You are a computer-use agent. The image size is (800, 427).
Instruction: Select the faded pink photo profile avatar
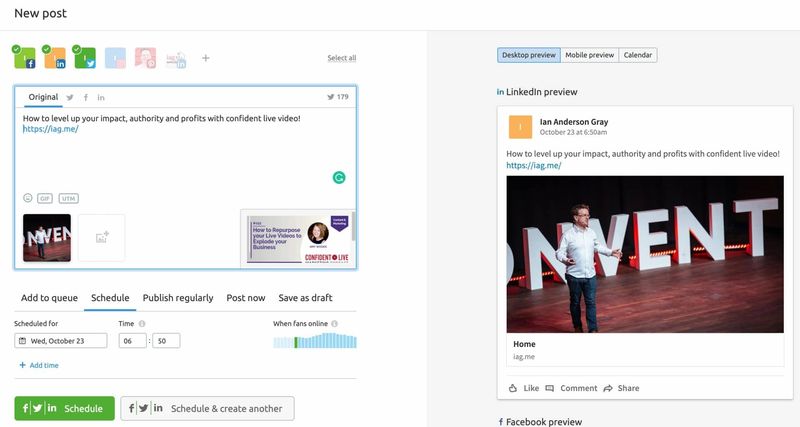coord(145,58)
